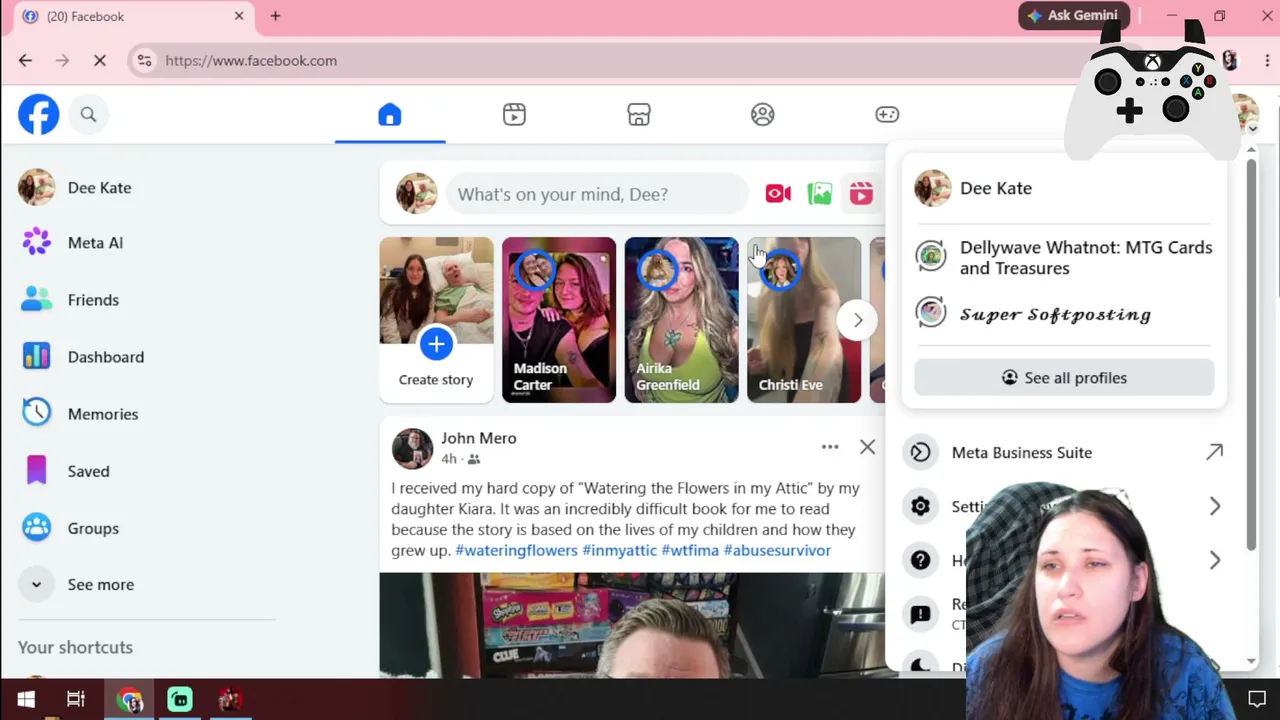This screenshot has width=1280, height=720.
Task: Click the chevron arrow beside Help
Action: coord(1215,560)
